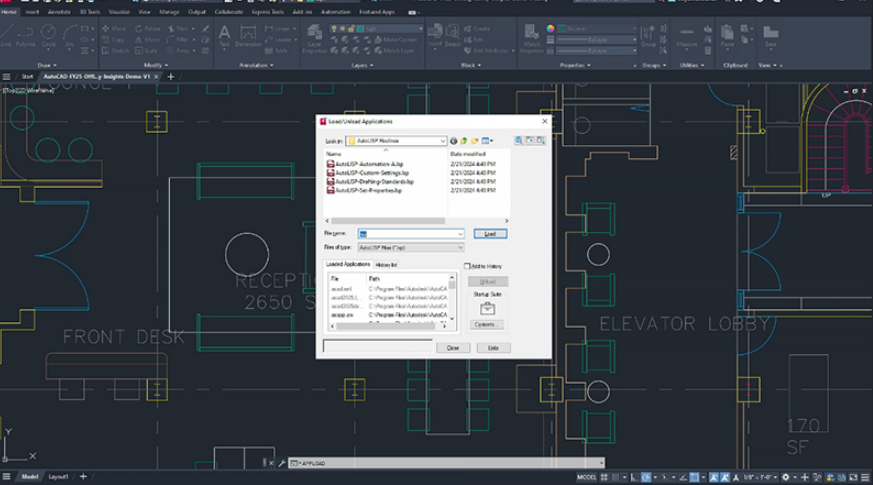Click the Close button in dialog
The image size is (873, 485).
(452, 347)
